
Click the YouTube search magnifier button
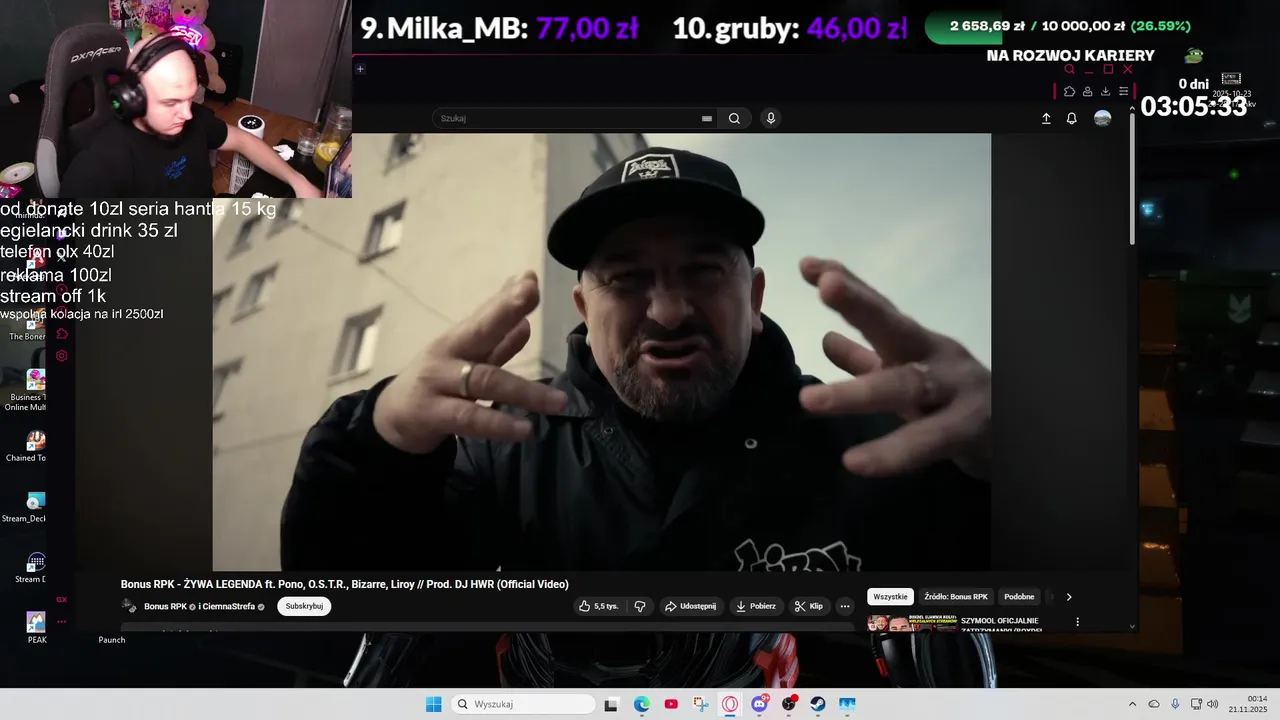734,118
